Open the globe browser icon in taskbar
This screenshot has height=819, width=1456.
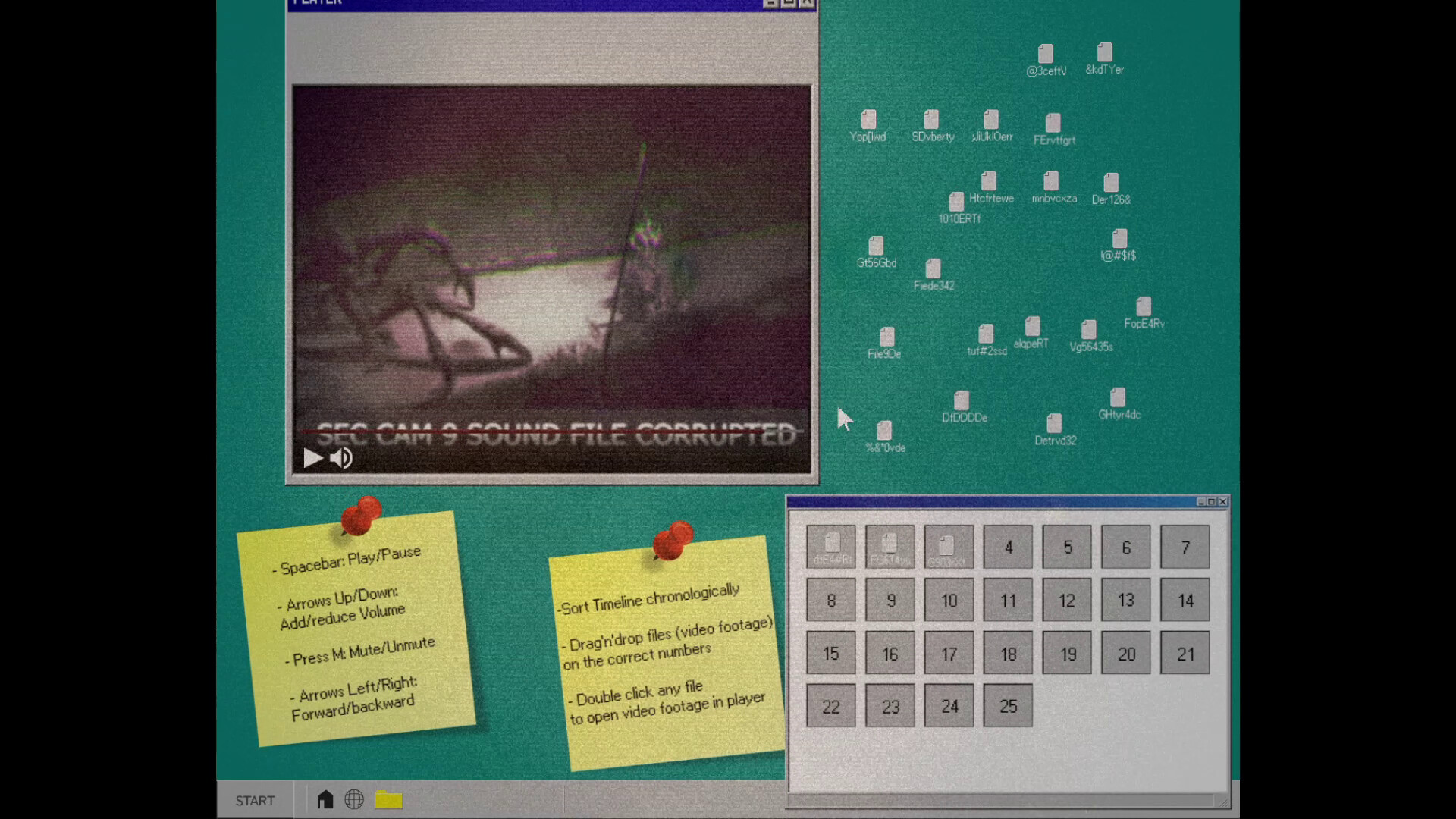(x=354, y=799)
